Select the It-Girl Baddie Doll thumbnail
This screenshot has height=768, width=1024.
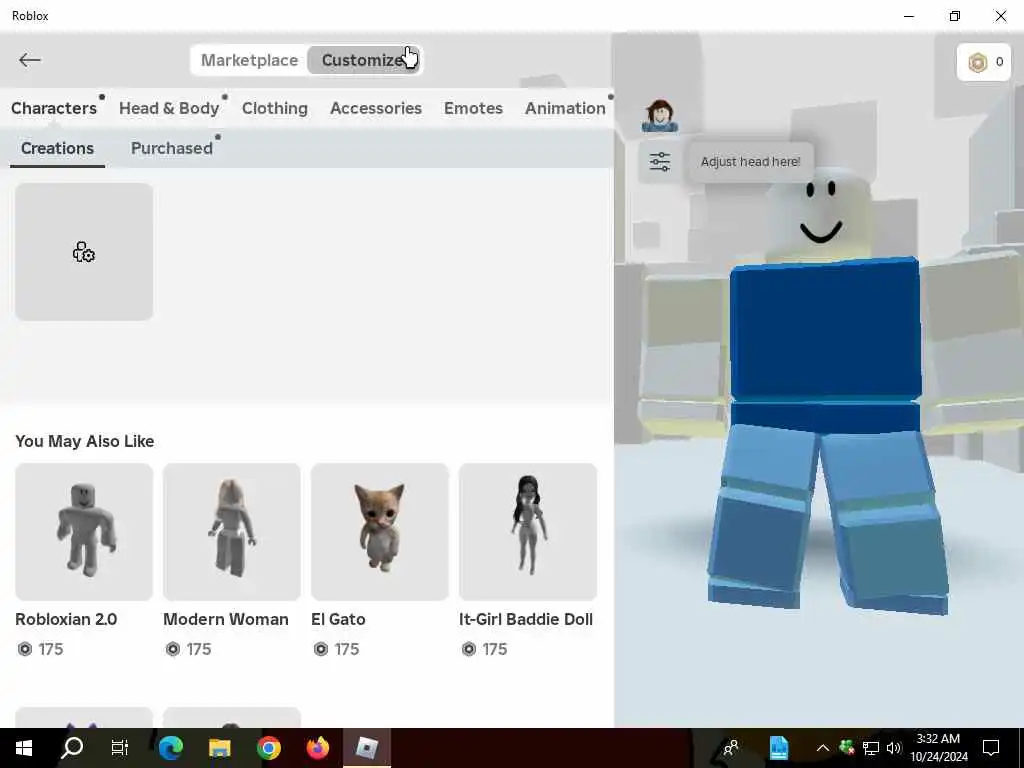(528, 532)
